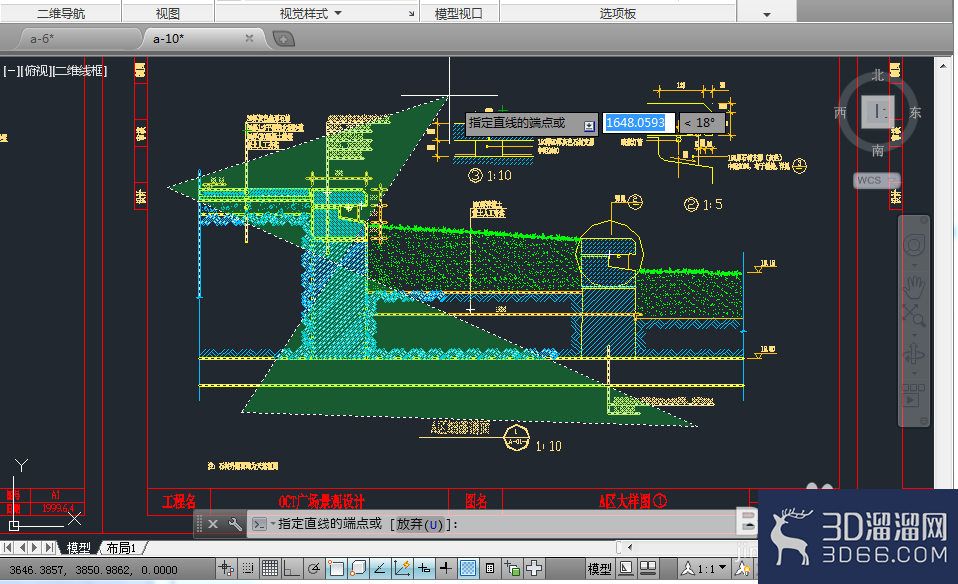Image resolution: width=958 pixels, height=584 pixels.
Task: Toggle Polar Tracking in the status bar
Action: pyautogui.click(x=313, y=569)
